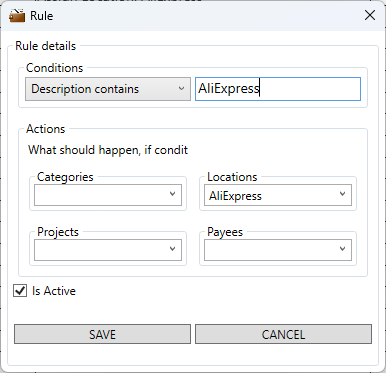The image size is (386, 373).
Task: Click the Locations dropdown arrow
Action: (342, 194)
